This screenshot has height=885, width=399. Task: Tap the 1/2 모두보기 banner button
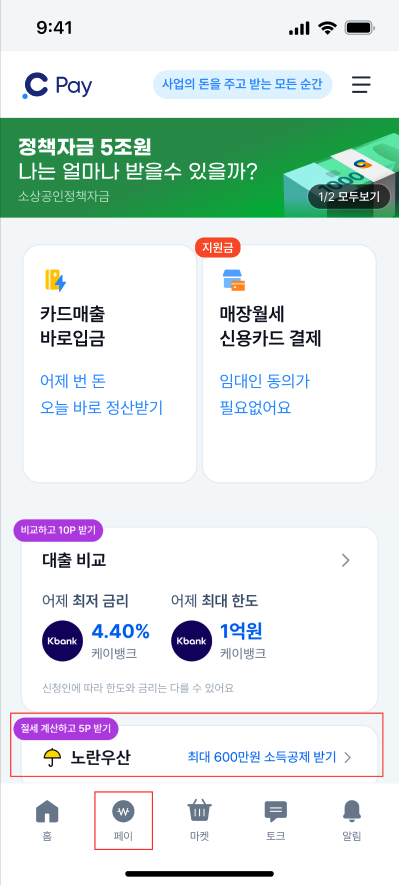(x=349, y=197)
